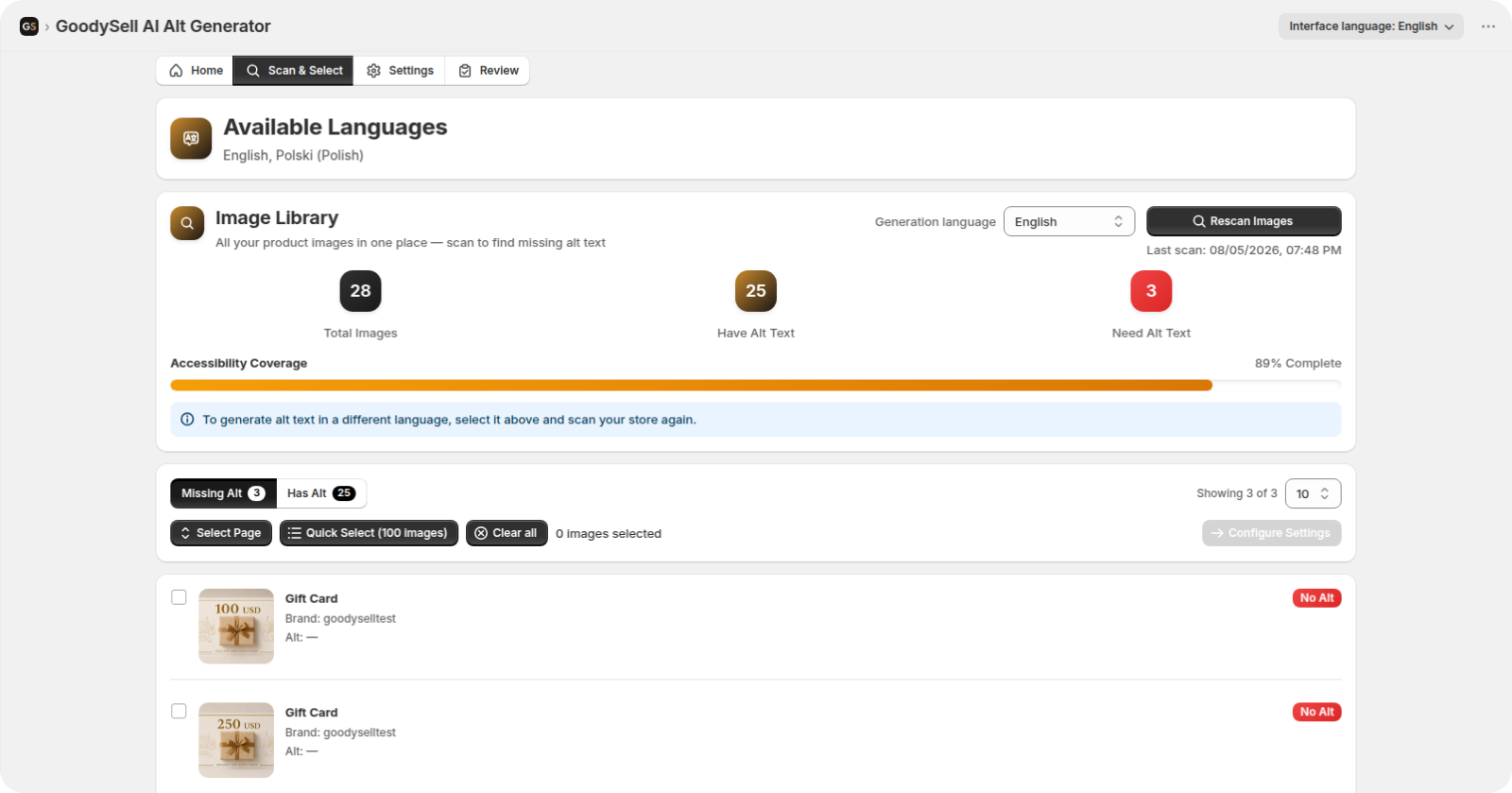Screen dimensions: 1512x793
Task: Click the '89% Complete' label
Action: (x=1297, y=363)
